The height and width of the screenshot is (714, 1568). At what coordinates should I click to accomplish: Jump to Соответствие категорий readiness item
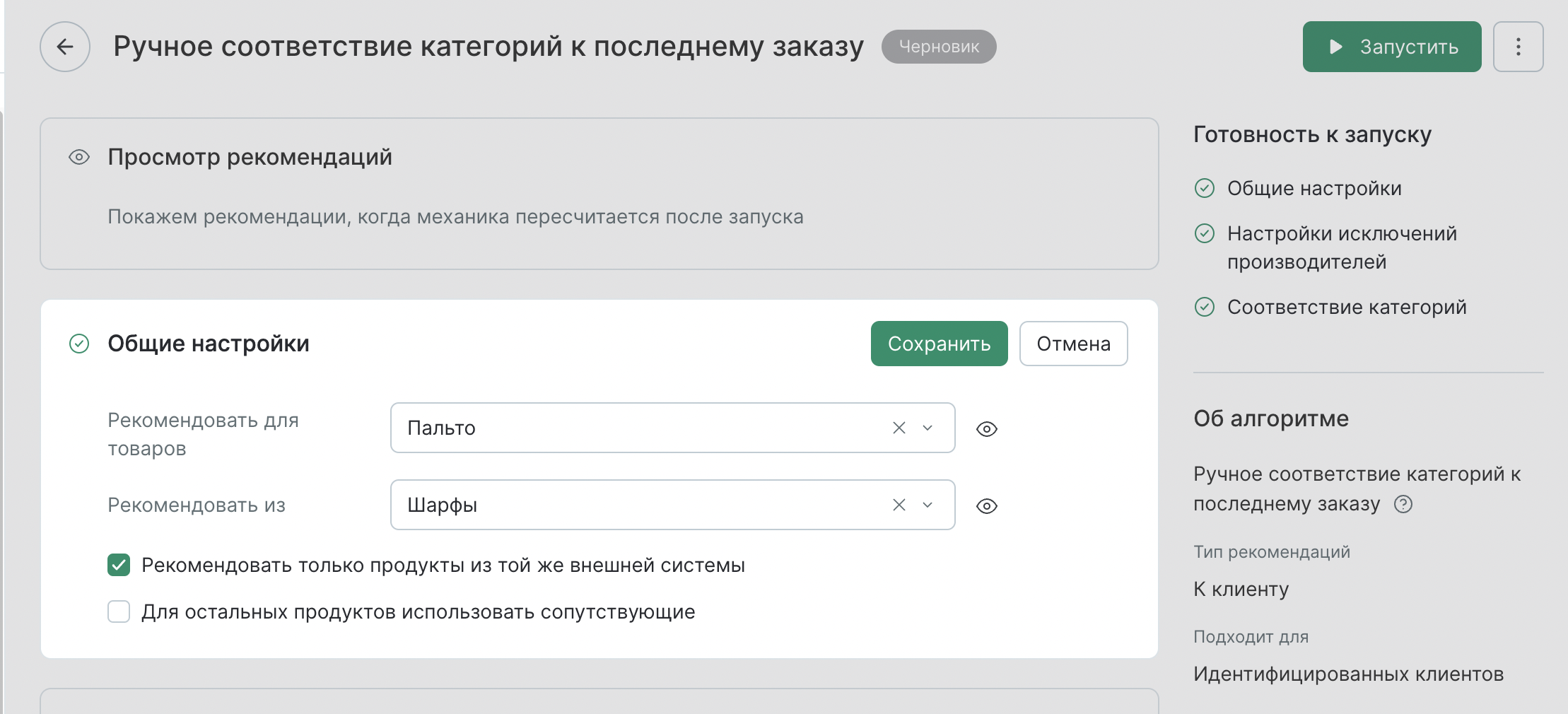tap(1347, 307)
